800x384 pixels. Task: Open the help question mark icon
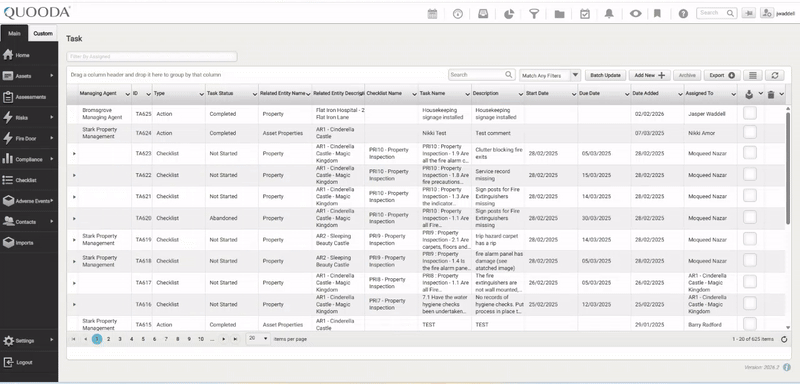(x=683, y=14)
